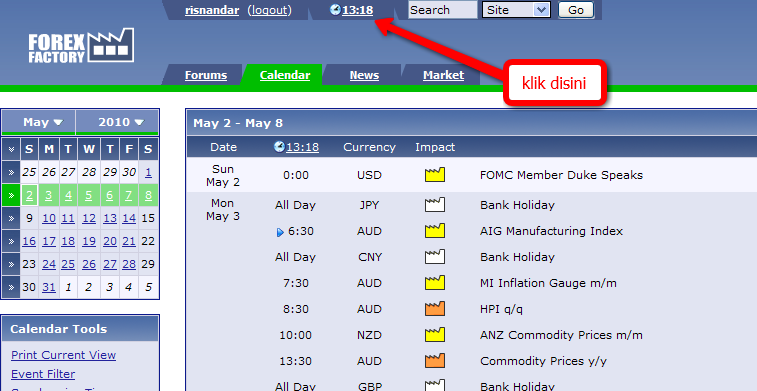Select May 10 in mini calendar
Screen dimensions: 757x391
coord(49,218)
